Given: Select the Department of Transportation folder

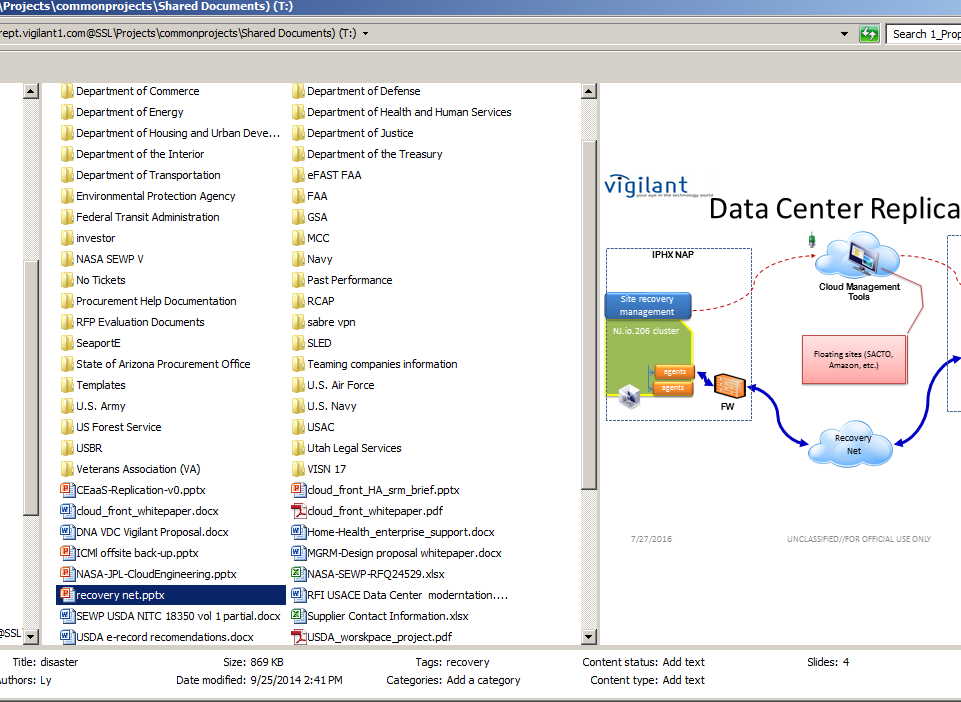Looking at the screenshot, I should [148, 175].
